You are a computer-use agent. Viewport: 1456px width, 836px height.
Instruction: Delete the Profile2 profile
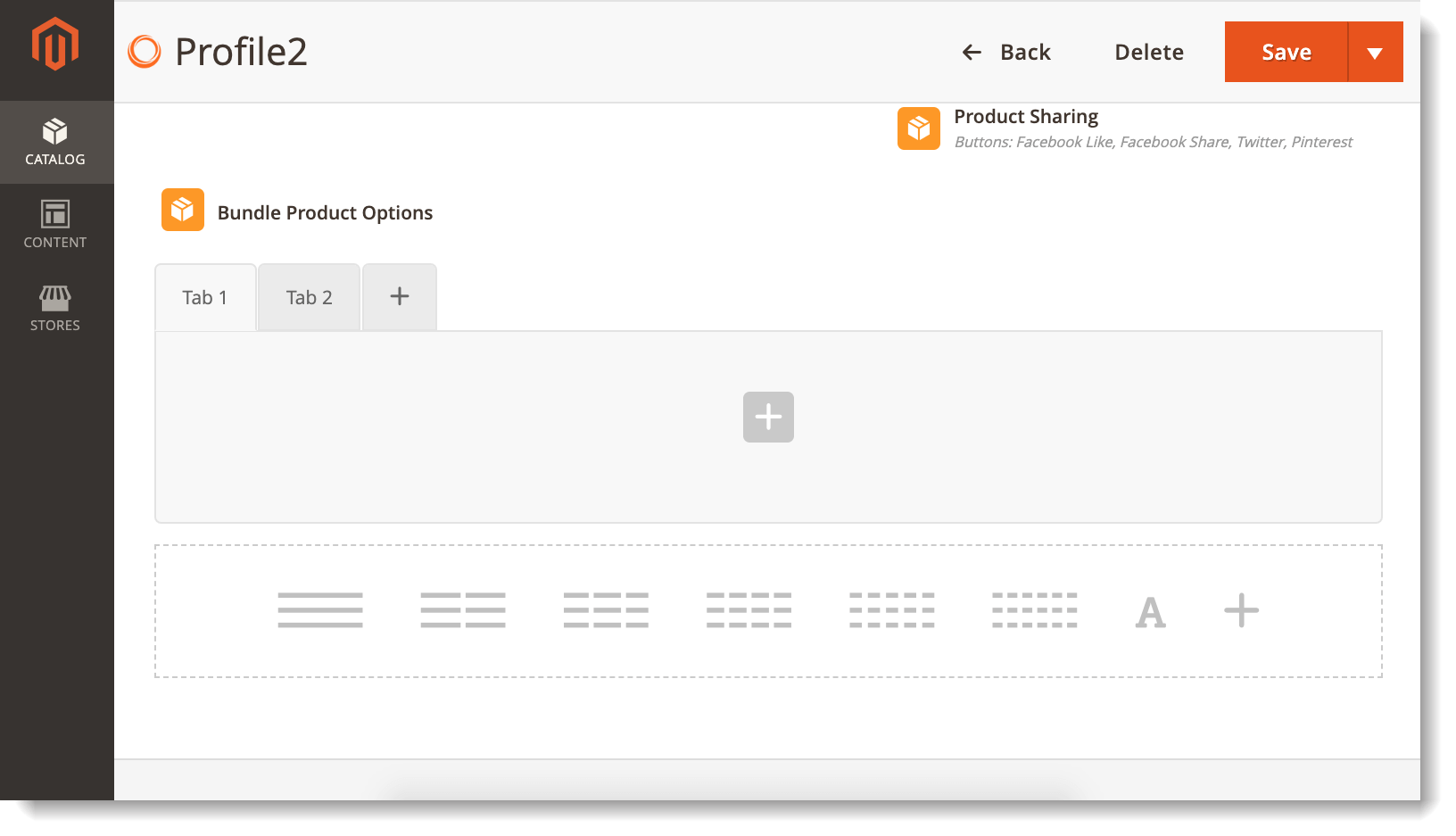1148,52
